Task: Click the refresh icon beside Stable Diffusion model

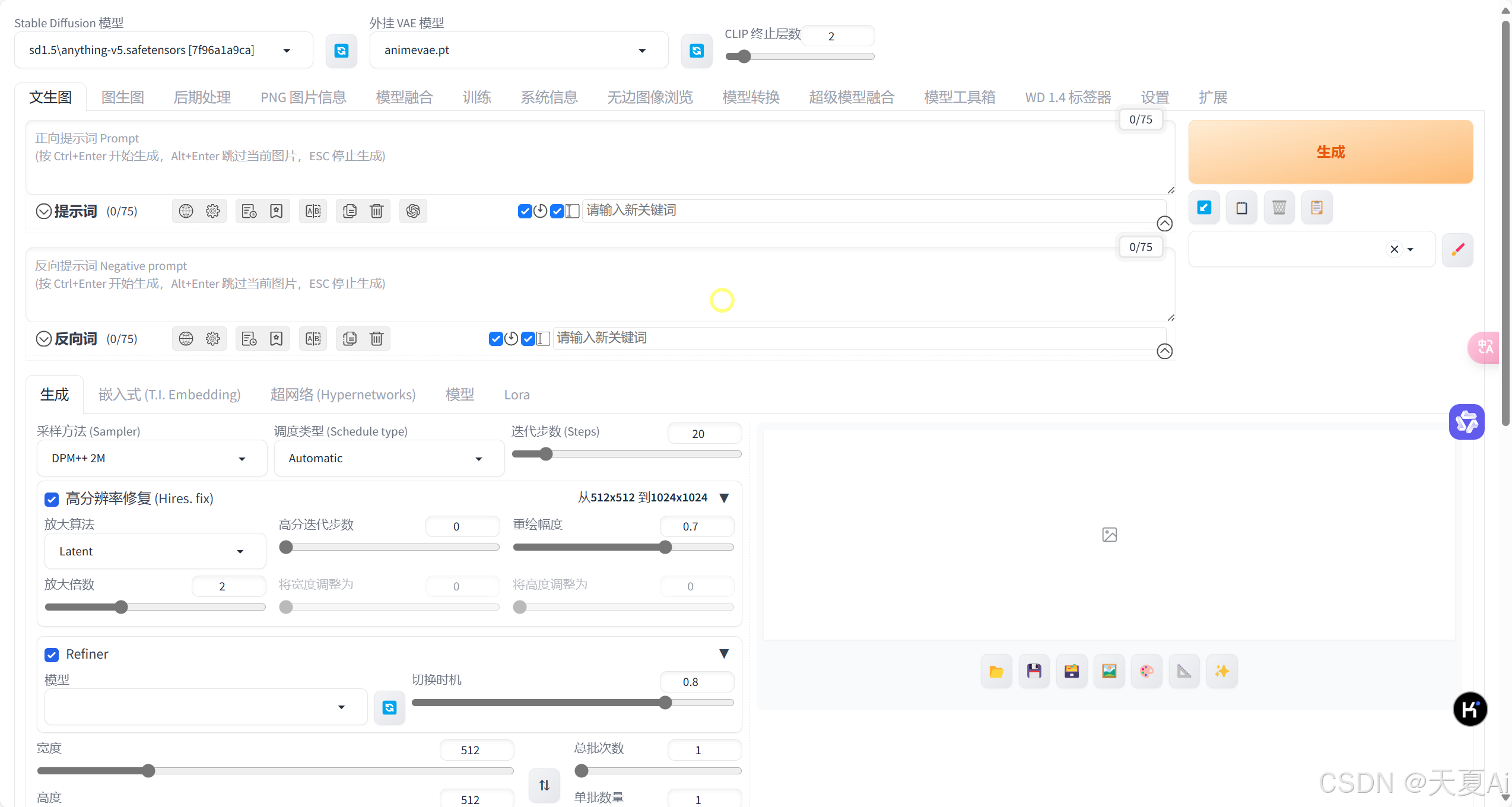Action: [341, 51]
